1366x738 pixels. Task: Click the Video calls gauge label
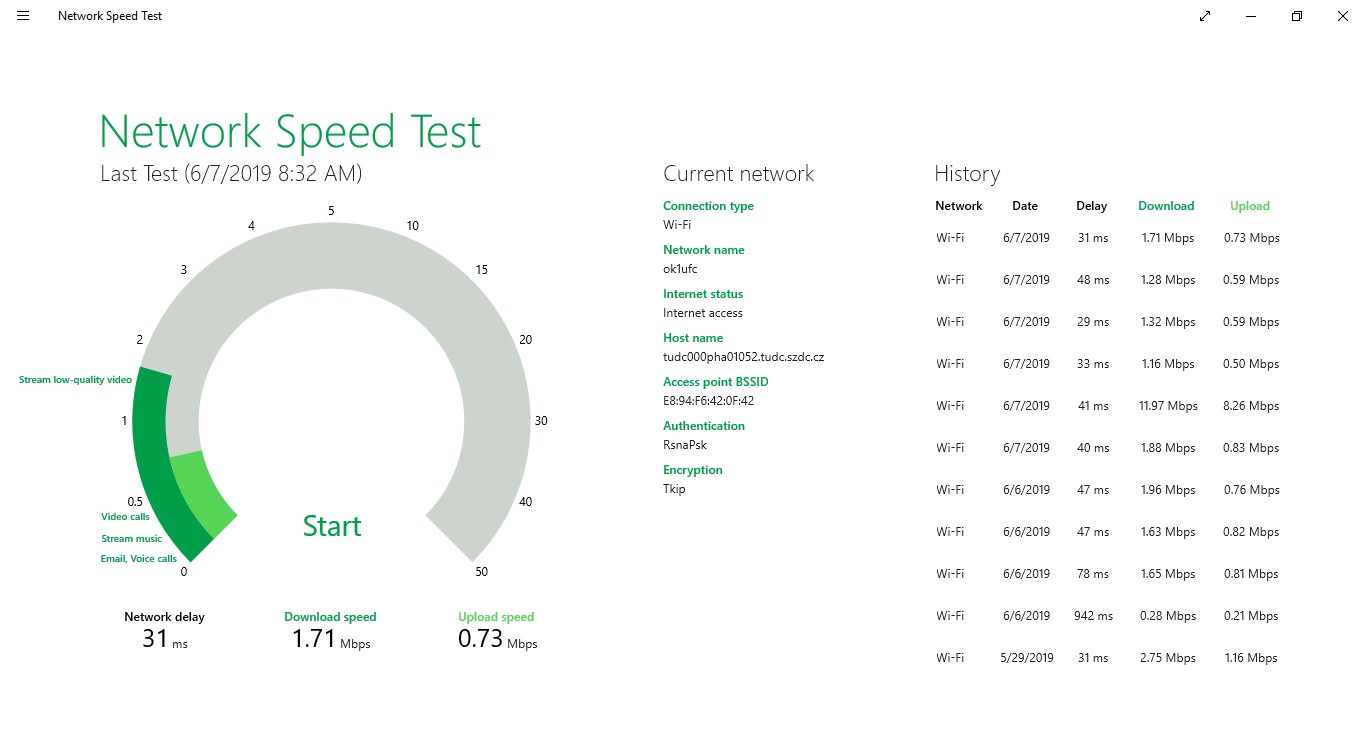tap(125, 517)
